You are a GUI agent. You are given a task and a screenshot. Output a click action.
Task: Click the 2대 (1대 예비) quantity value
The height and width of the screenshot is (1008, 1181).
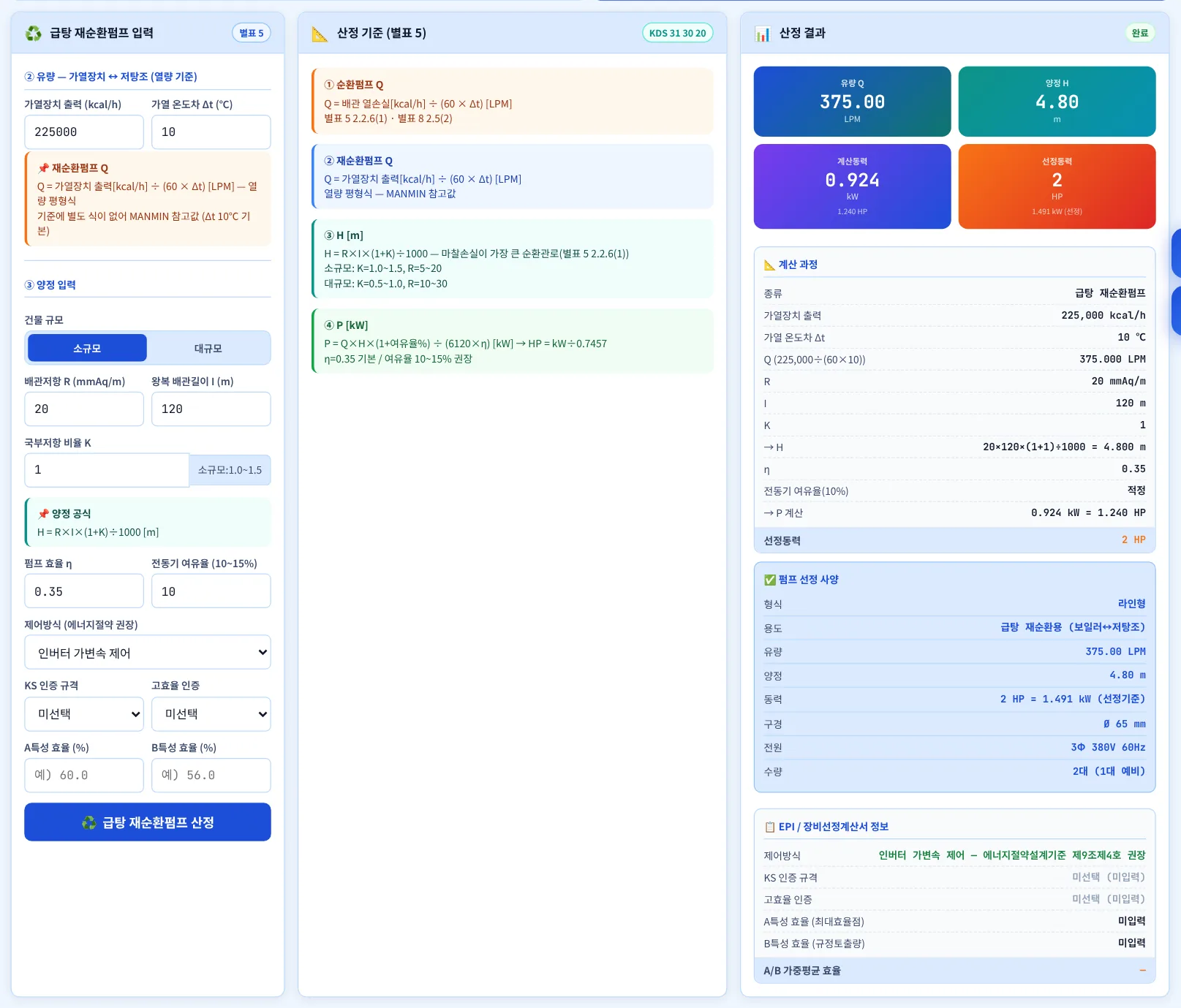[x=1109, y=771]
